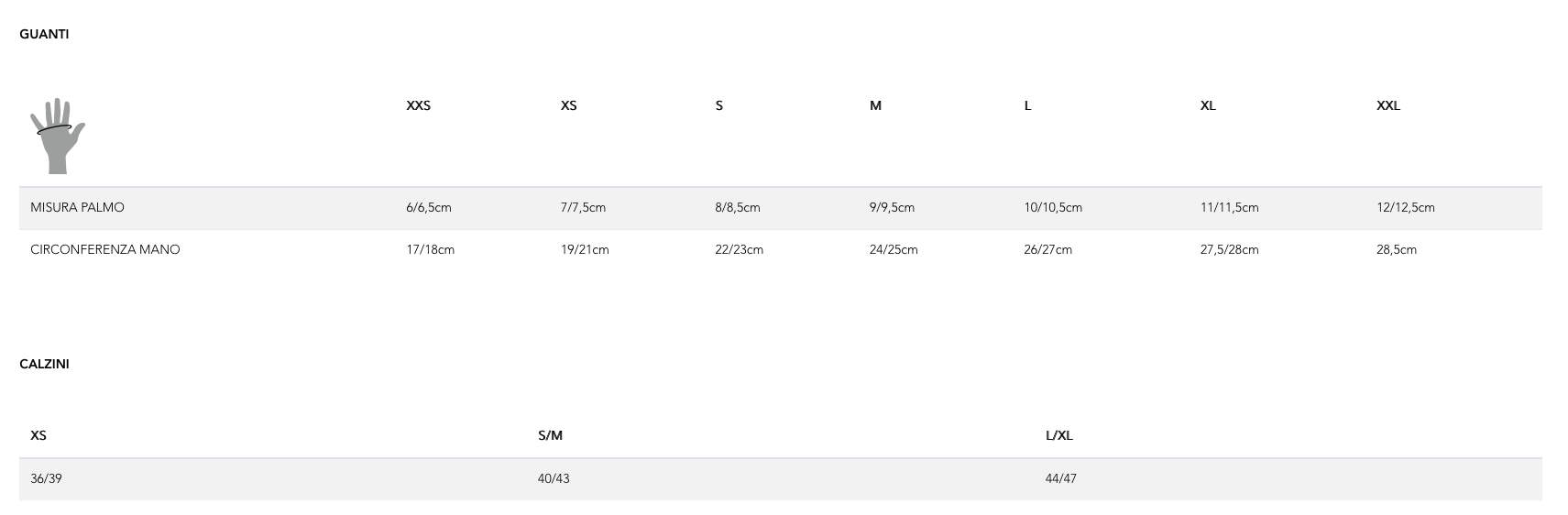Select the S/M socks size header
Screen dimensions: 1568x515
coord(550,435)
